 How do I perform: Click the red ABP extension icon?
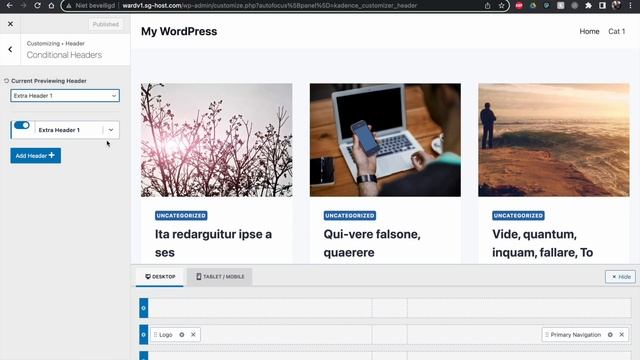pyautogui.click(x=519, y=5)
